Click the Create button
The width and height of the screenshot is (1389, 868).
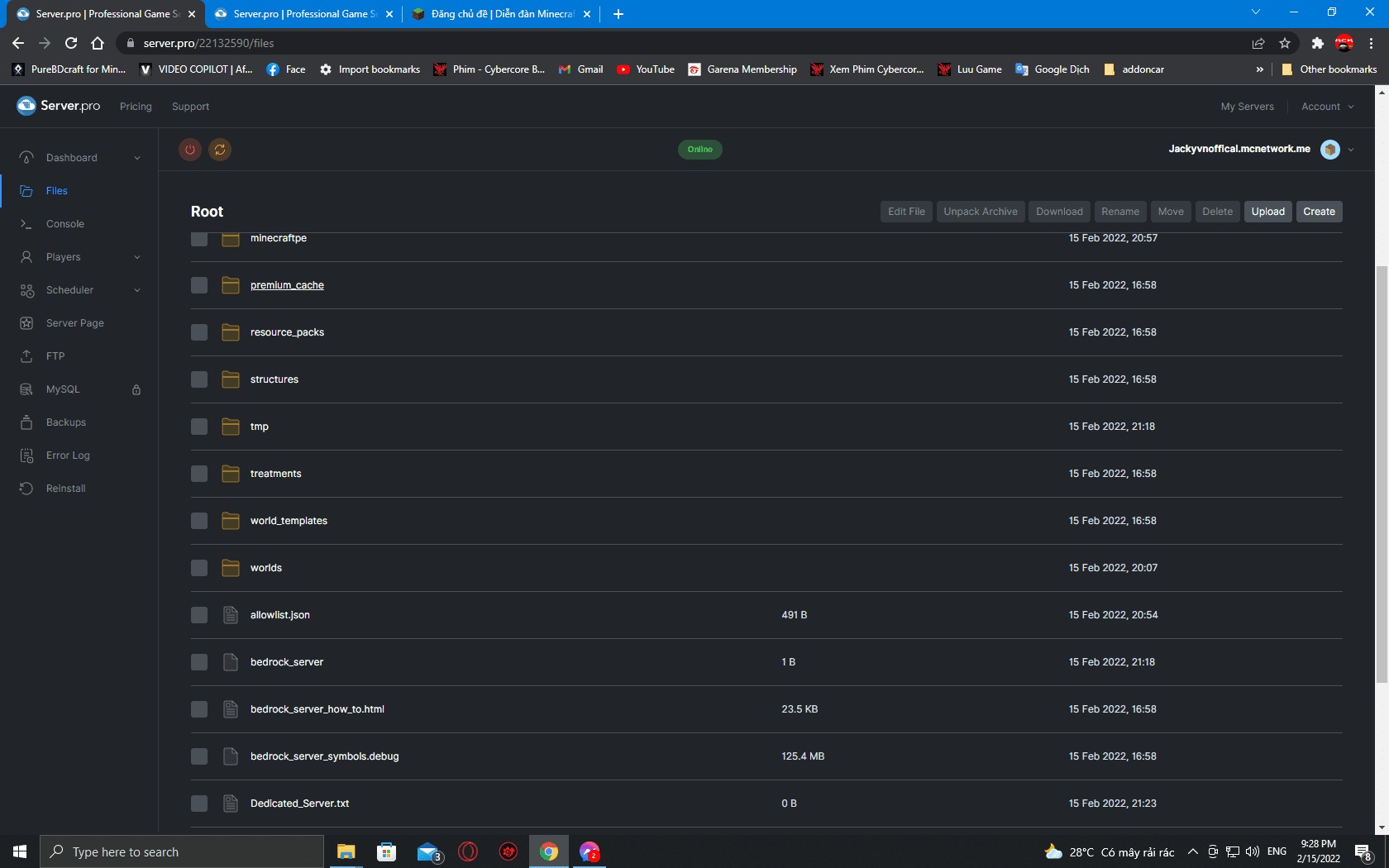pos(1319,212)
